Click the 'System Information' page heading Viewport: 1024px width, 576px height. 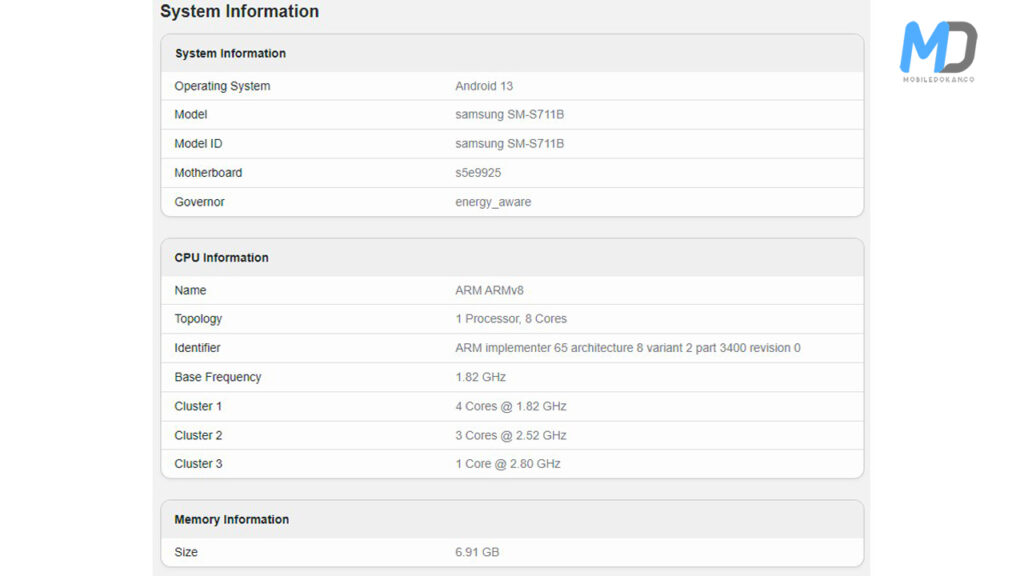click(239, 11)
